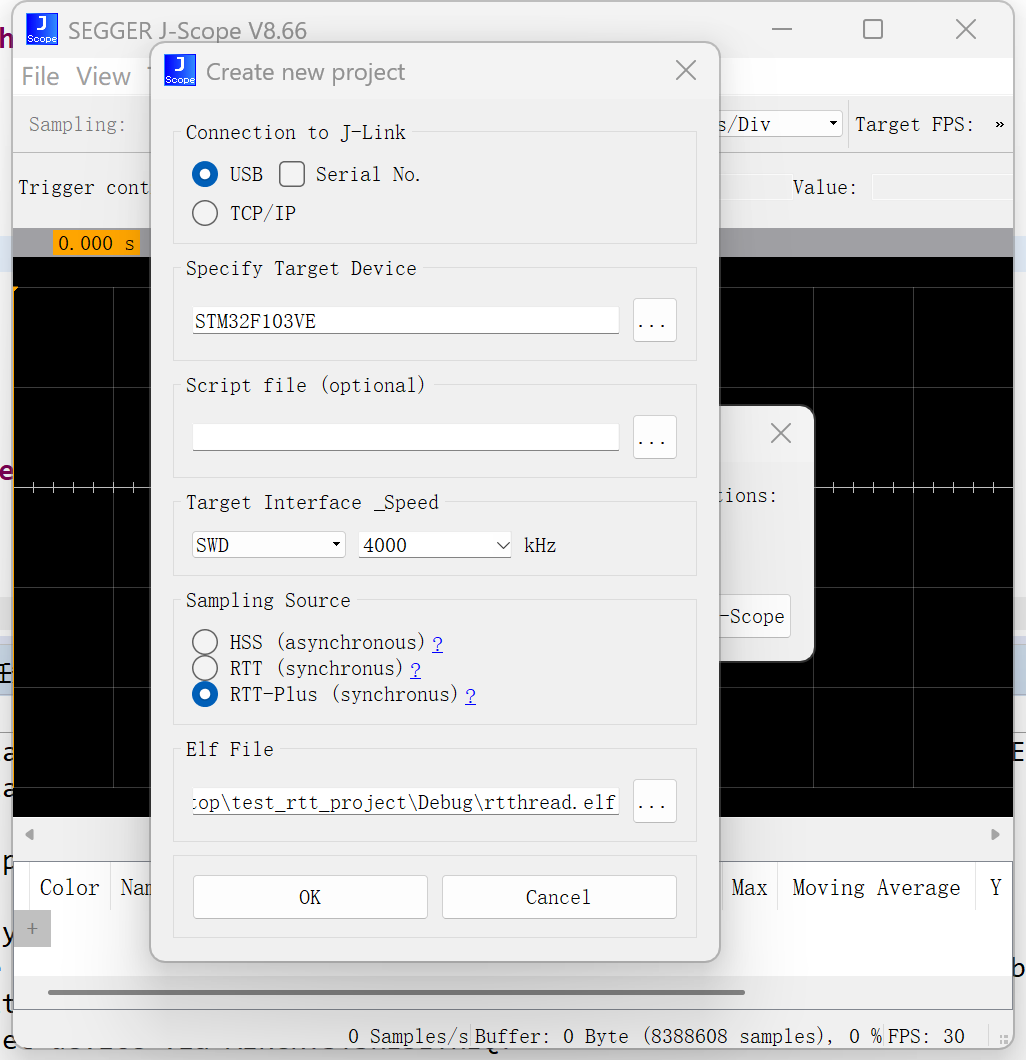The image size is (1026, 1060).
Task: Open the File menu
Action: click(x=41, y=76)
